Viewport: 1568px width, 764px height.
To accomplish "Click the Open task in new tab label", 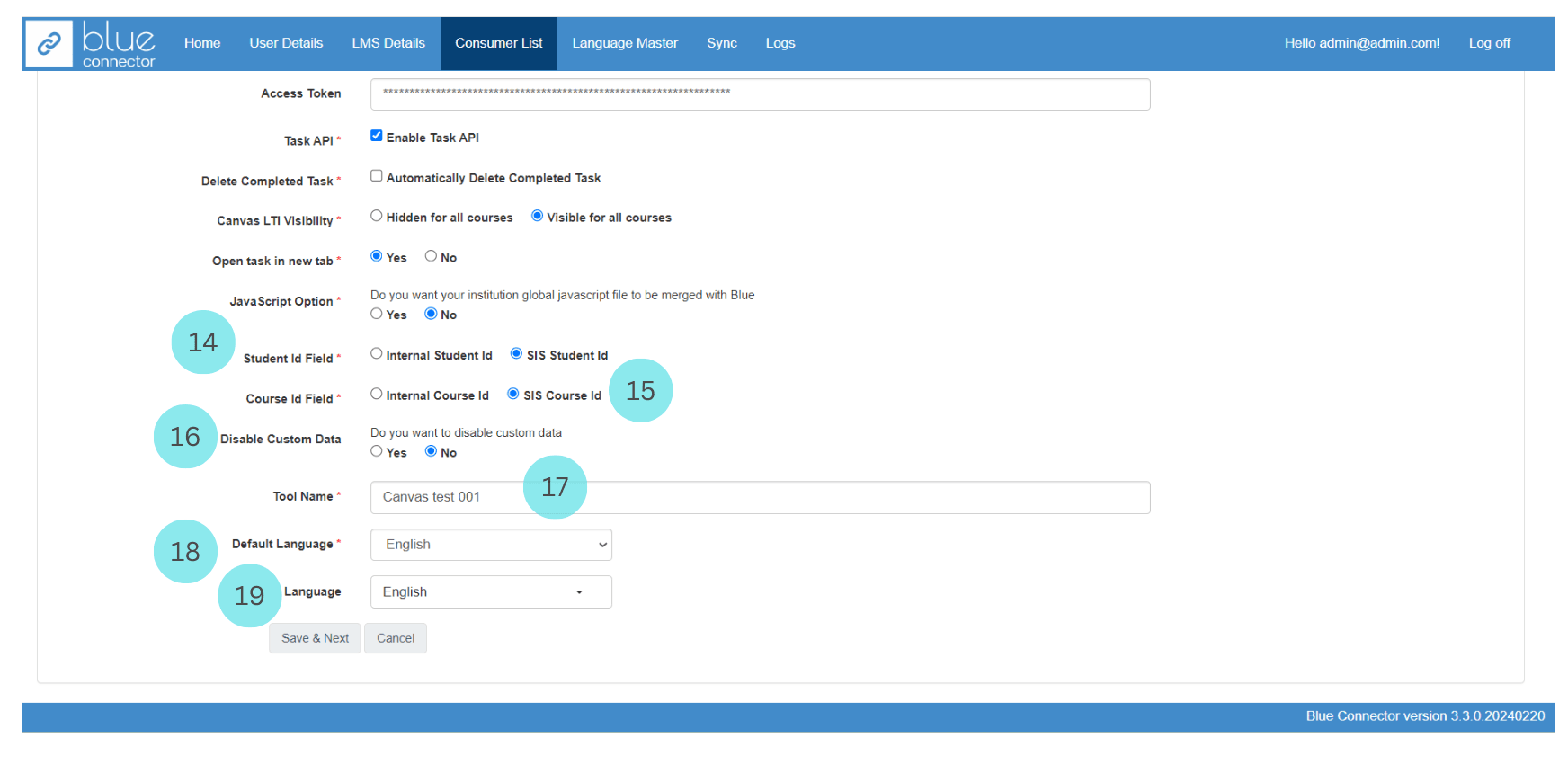I will [x=272, y=262].
